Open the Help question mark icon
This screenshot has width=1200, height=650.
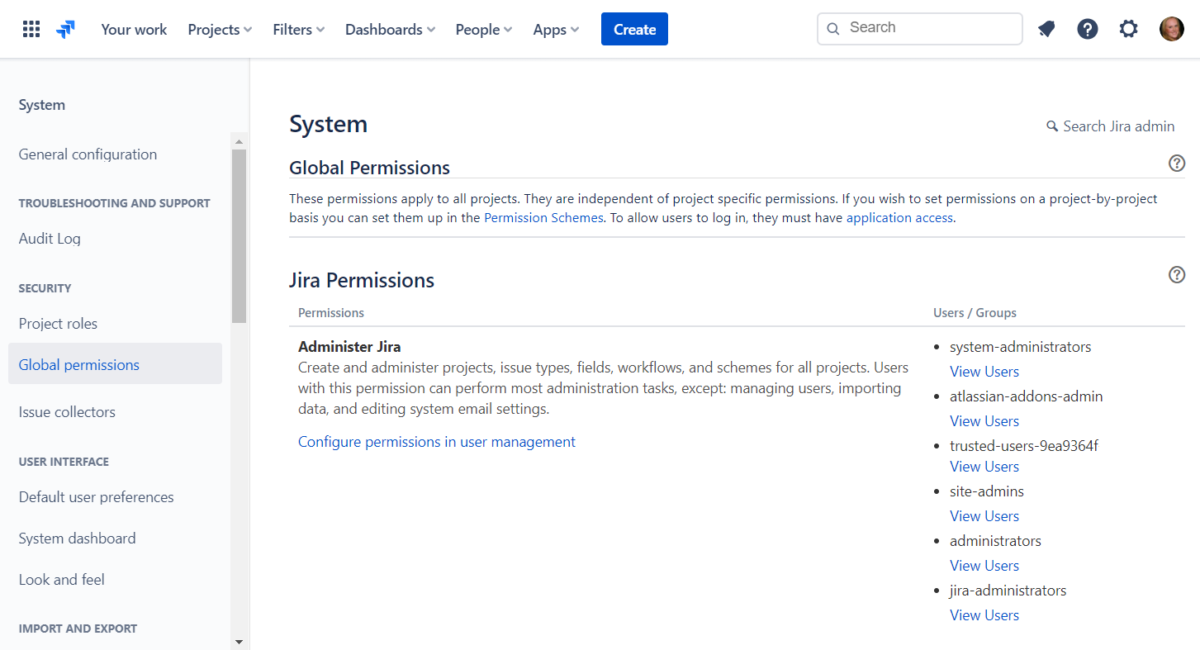pyautogui.click(x=1087, y=29)
